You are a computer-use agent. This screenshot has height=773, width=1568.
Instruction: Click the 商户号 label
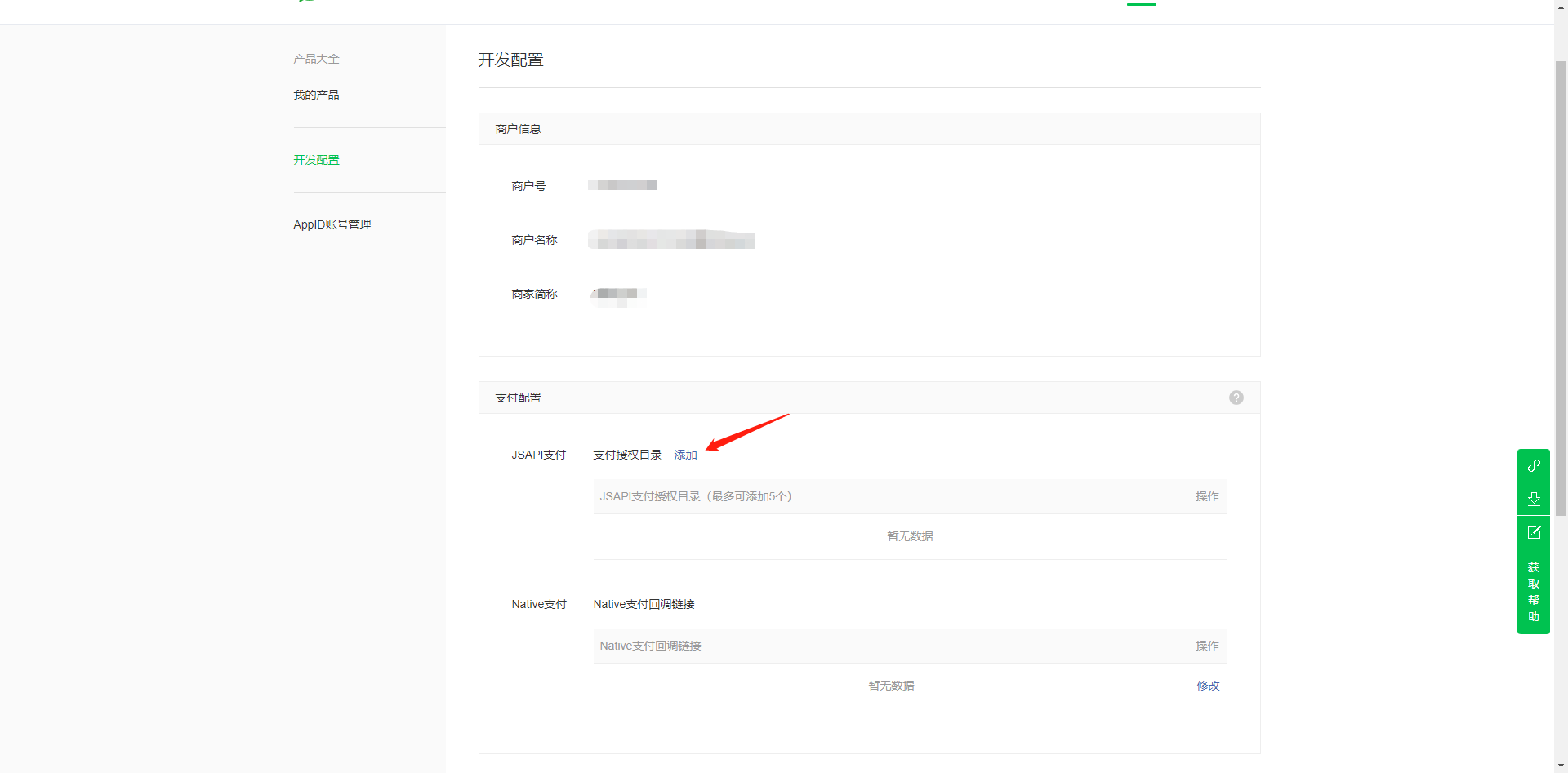tap(528, 186)
